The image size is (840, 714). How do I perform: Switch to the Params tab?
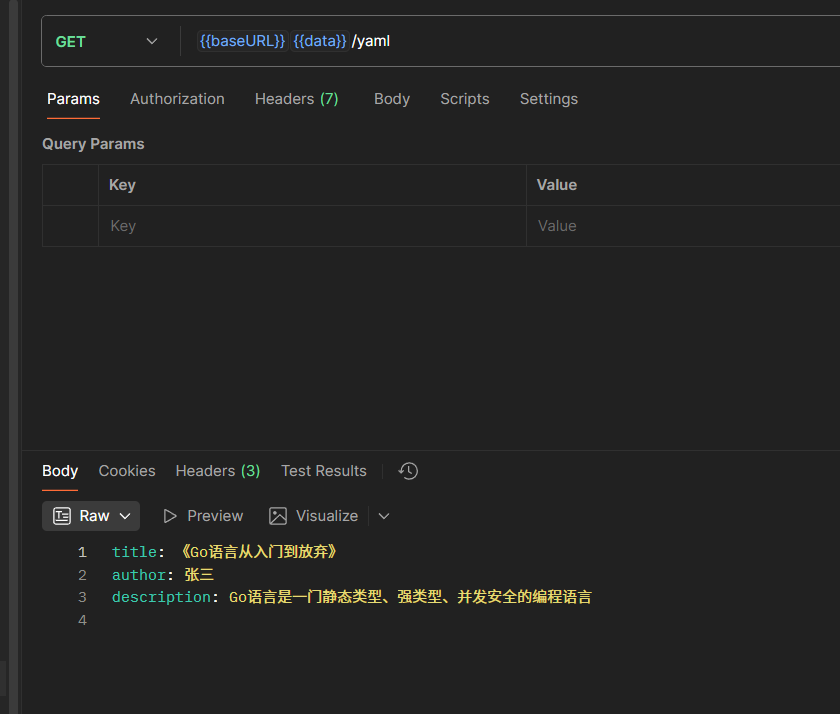73,99
